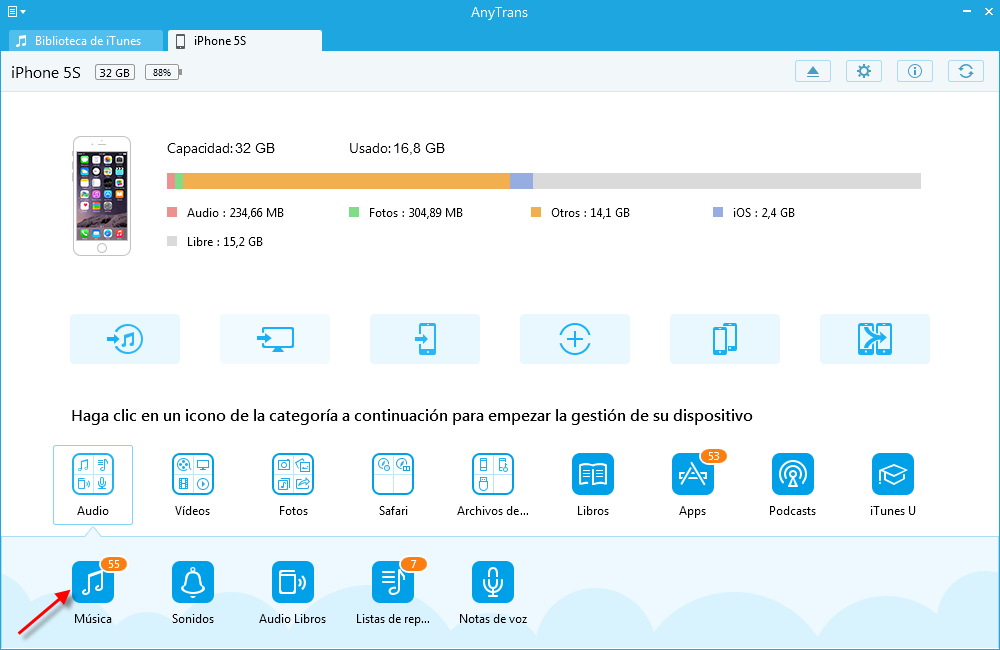Click transfer content to iTunes button
Image resolution: width=1000 pixels, height=650 pixels.
coord(125,339)
